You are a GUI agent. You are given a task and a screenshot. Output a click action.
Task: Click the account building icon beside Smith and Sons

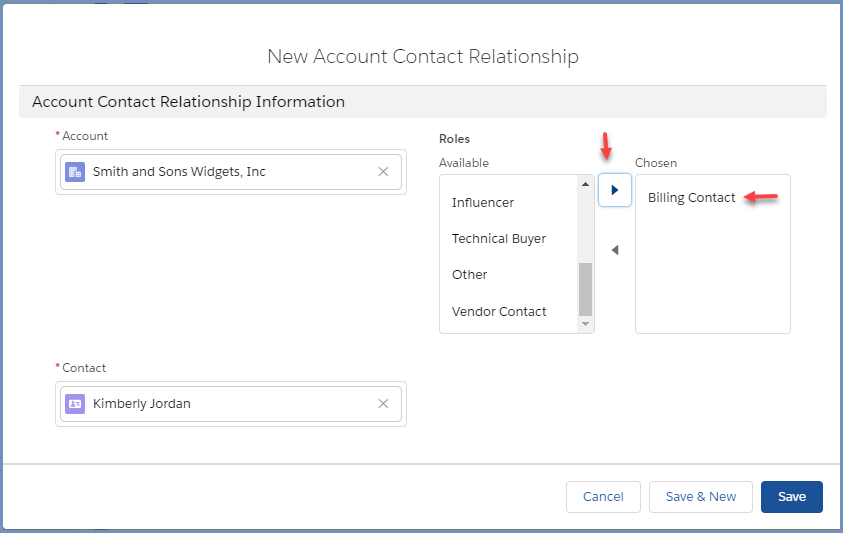pyautogui.click(x=75, y=172)
